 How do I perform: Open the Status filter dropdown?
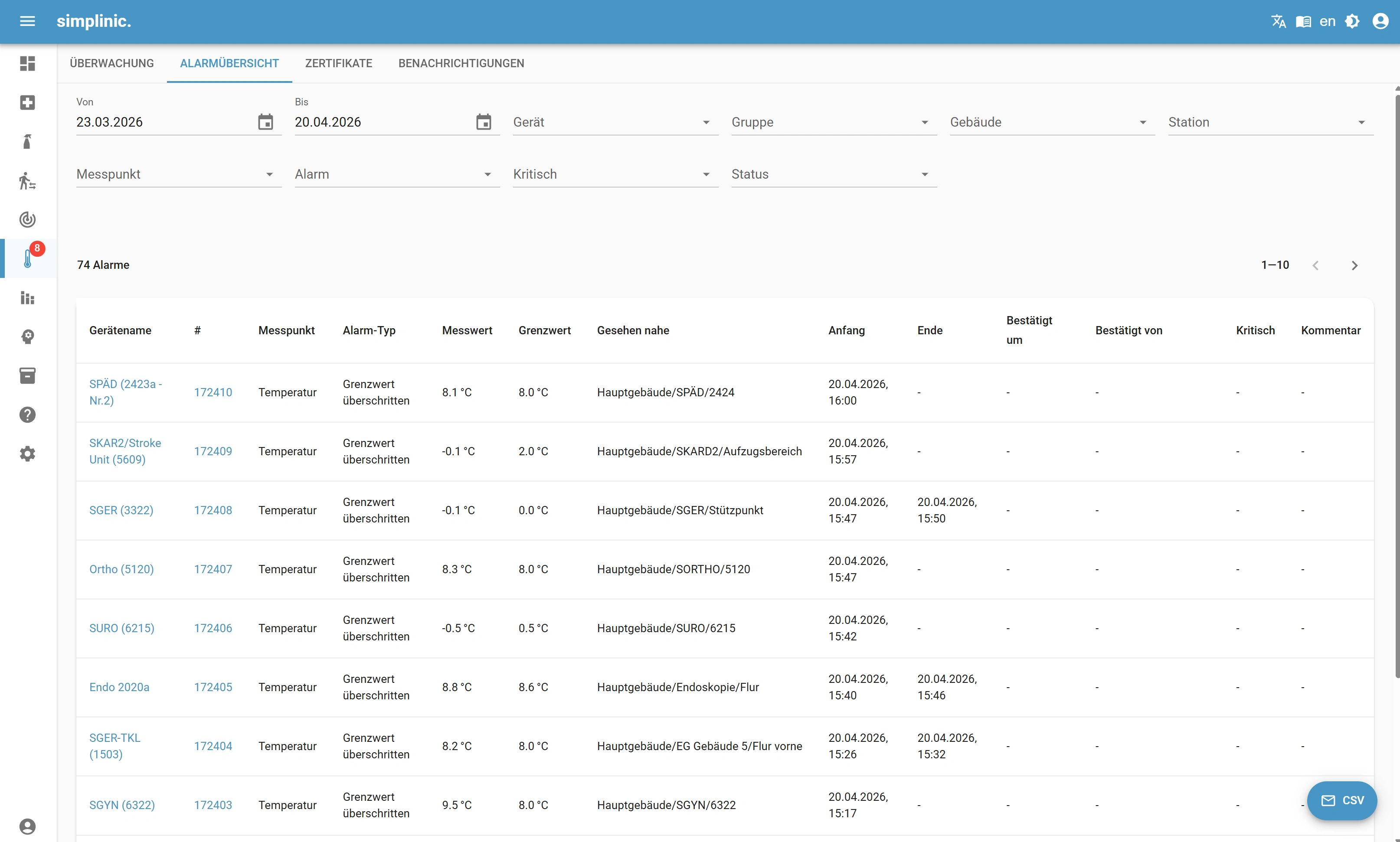click(x=833, y=175)
